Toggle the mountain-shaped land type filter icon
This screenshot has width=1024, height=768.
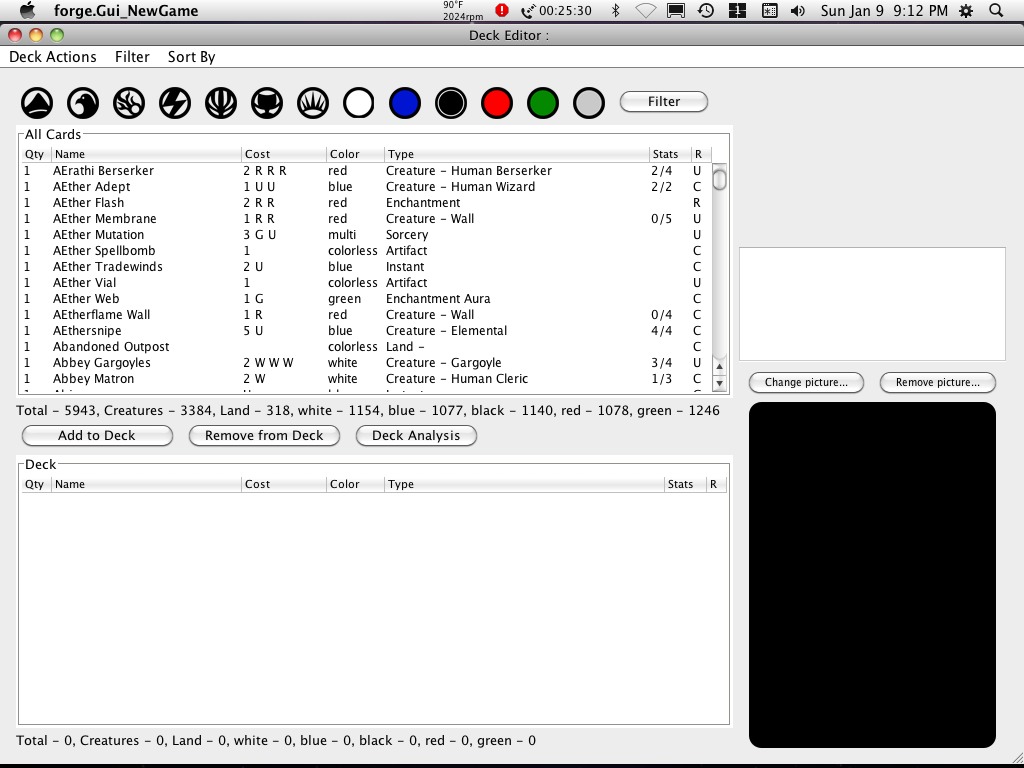pyautogui.click(x=37, y=102)
